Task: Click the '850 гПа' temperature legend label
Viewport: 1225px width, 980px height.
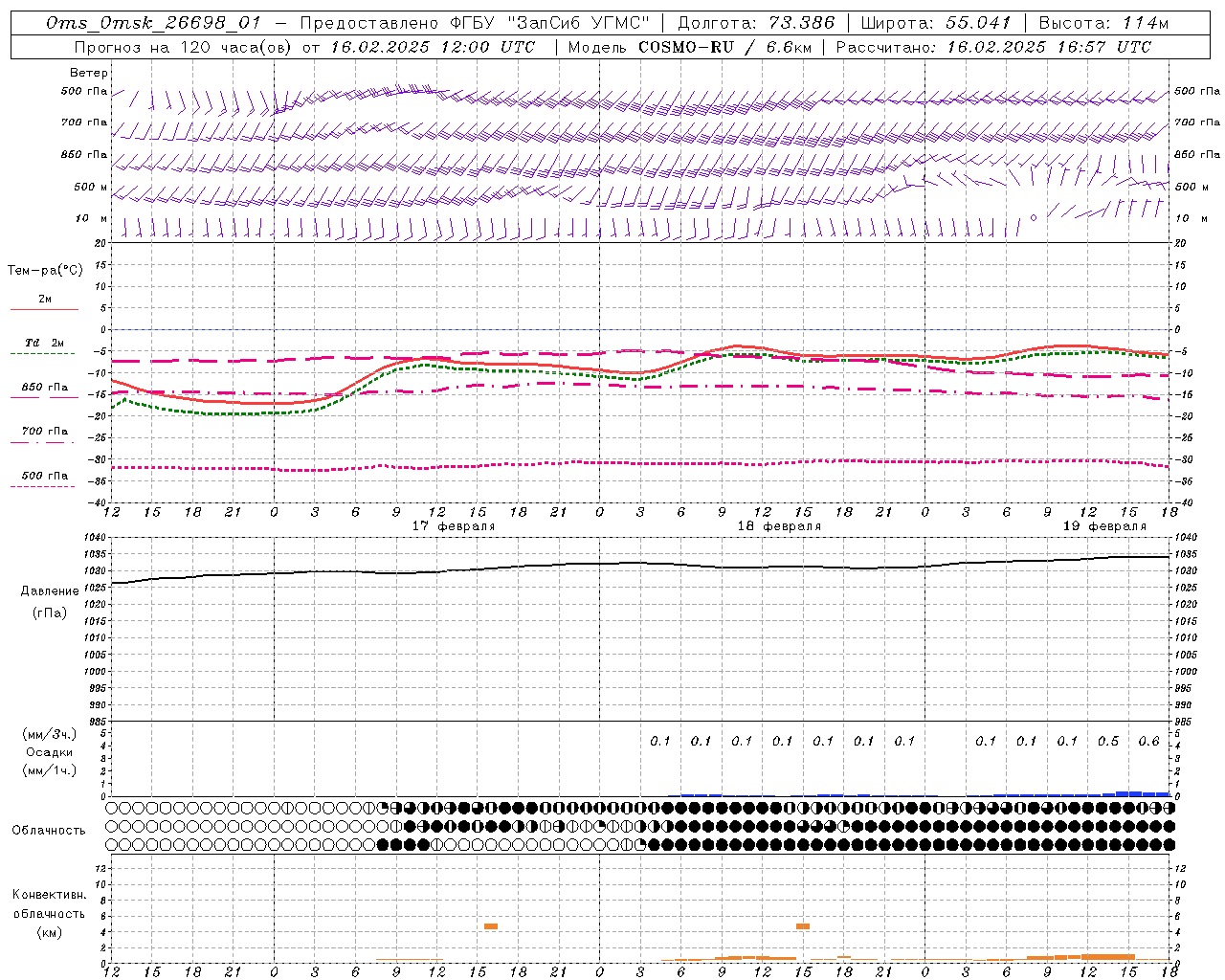Action: [45, 388]
